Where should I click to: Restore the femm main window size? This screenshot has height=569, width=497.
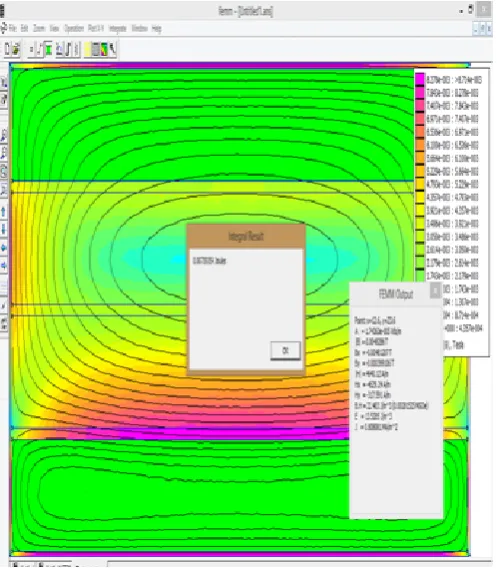click(471, 9)
